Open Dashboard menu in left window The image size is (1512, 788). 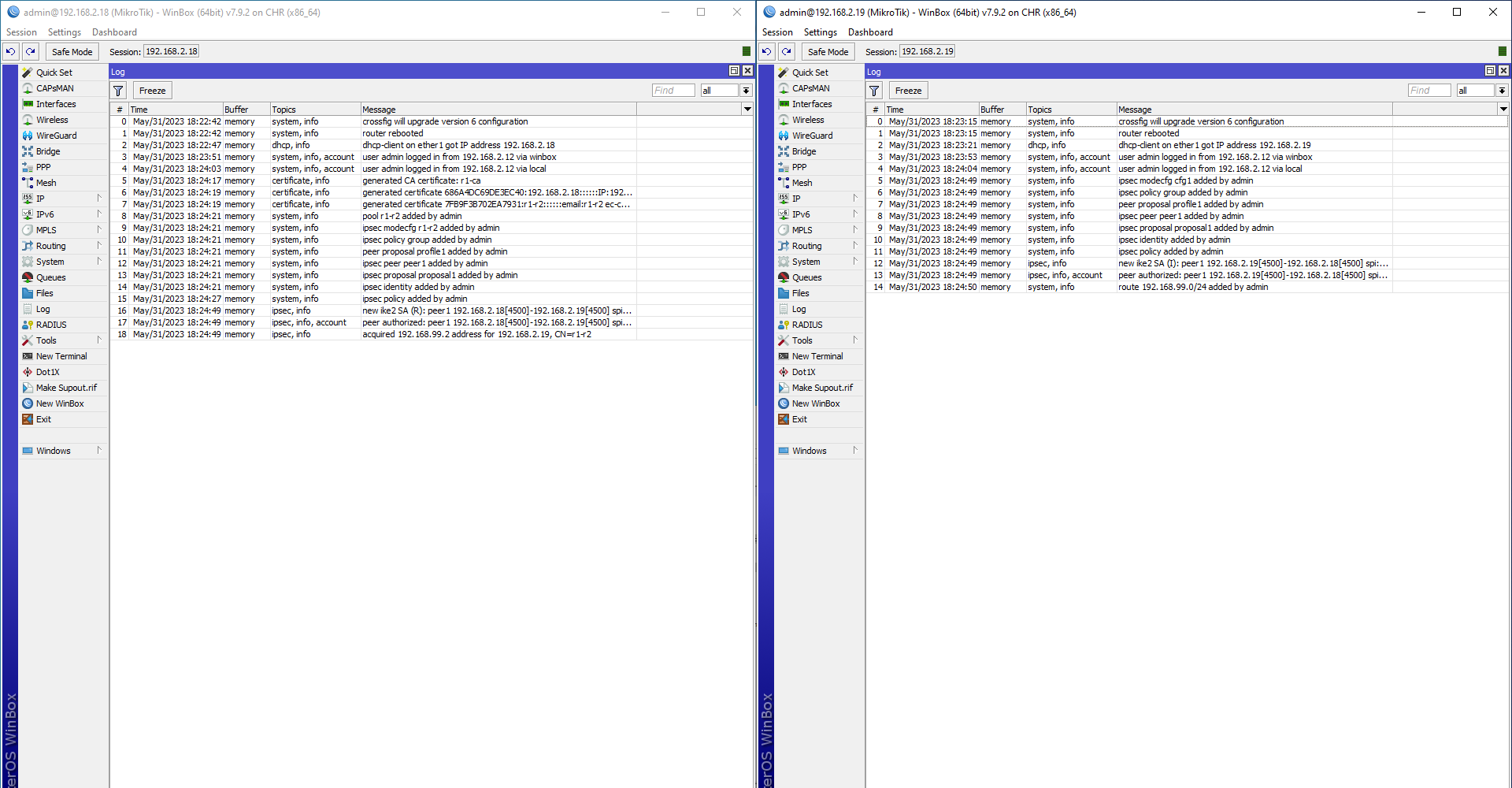pos(114,32)
